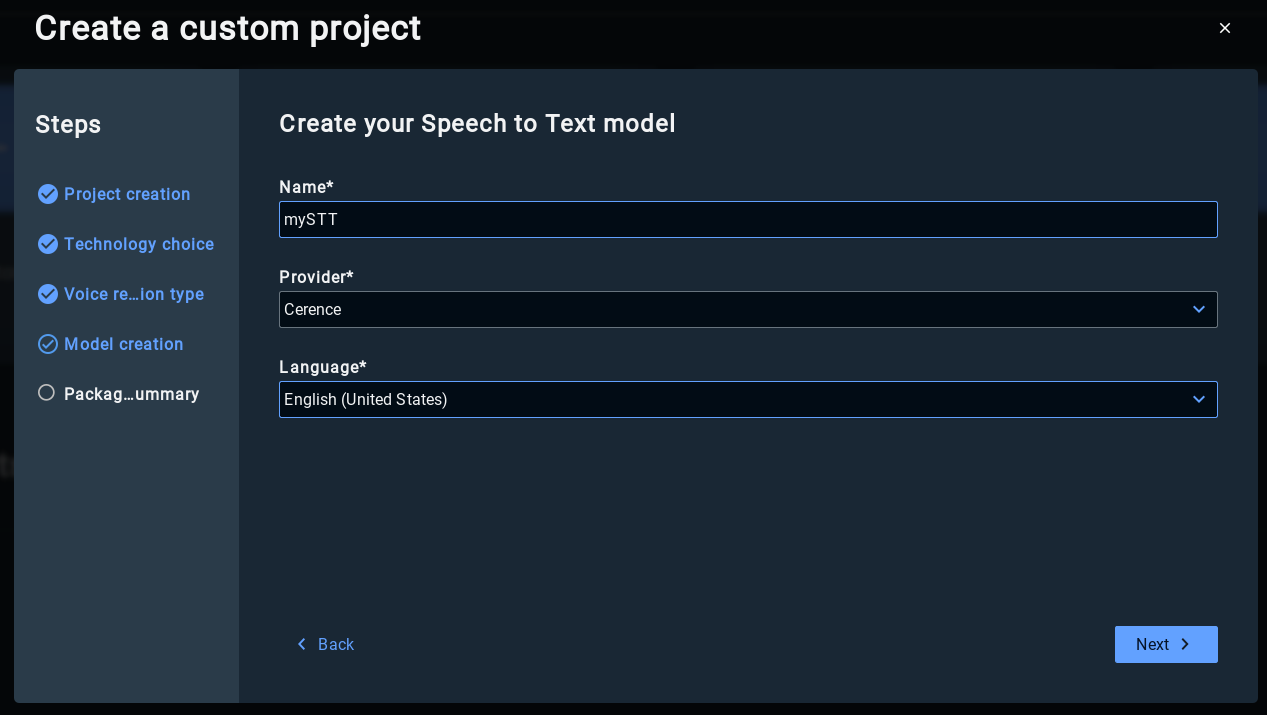Open the English (United States) language selector

point(730,400)
